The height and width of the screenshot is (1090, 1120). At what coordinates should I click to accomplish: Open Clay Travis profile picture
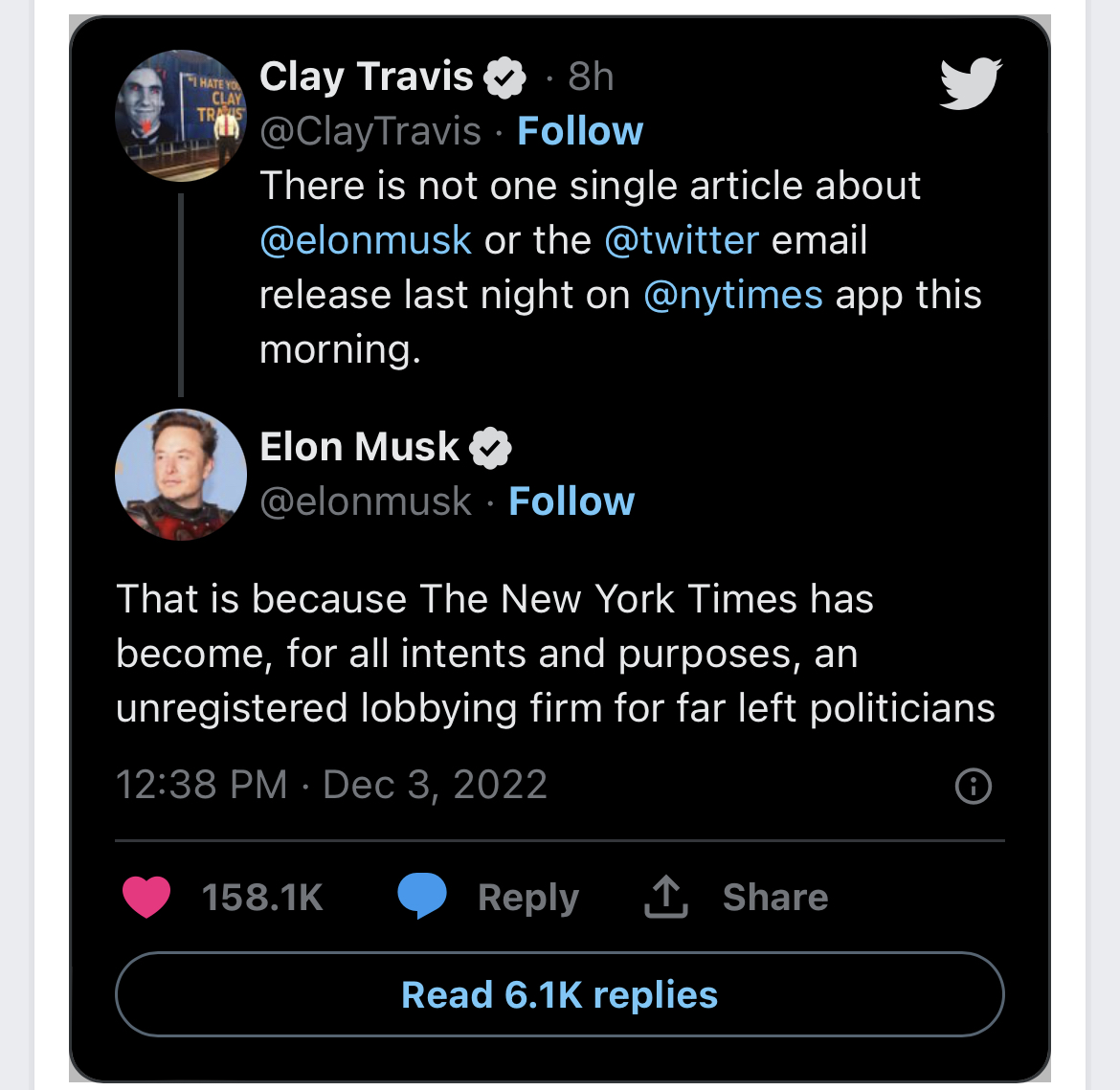[x=181, y=116]
